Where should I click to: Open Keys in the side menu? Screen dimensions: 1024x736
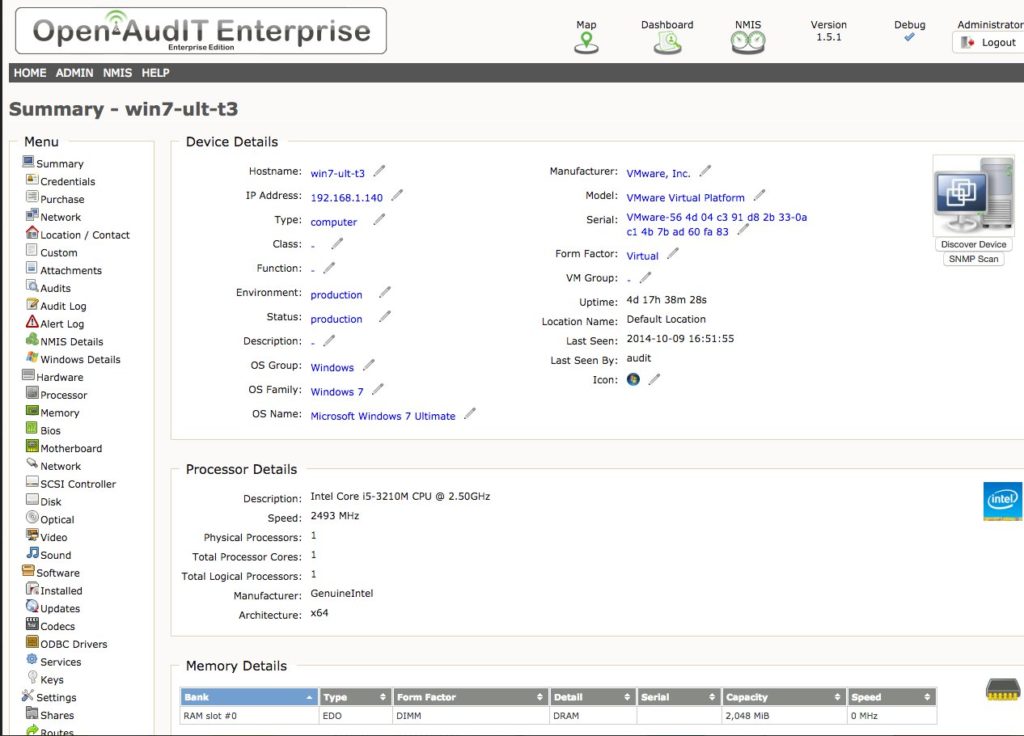coord(52,680)
